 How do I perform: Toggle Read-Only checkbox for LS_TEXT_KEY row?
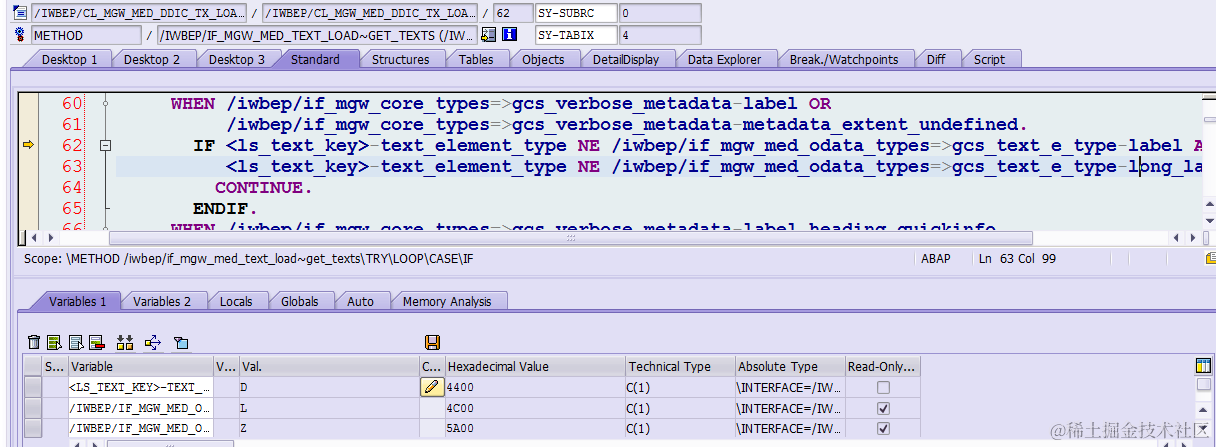[883, 387]
